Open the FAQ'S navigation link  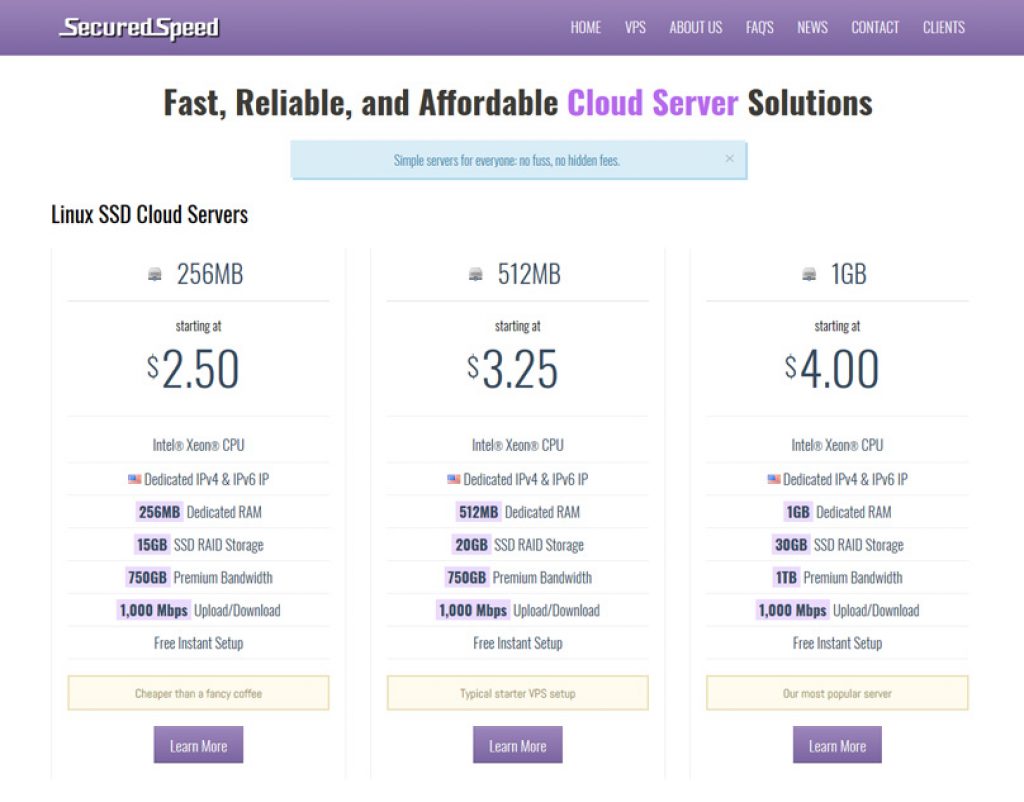click(x=760, y=27)
